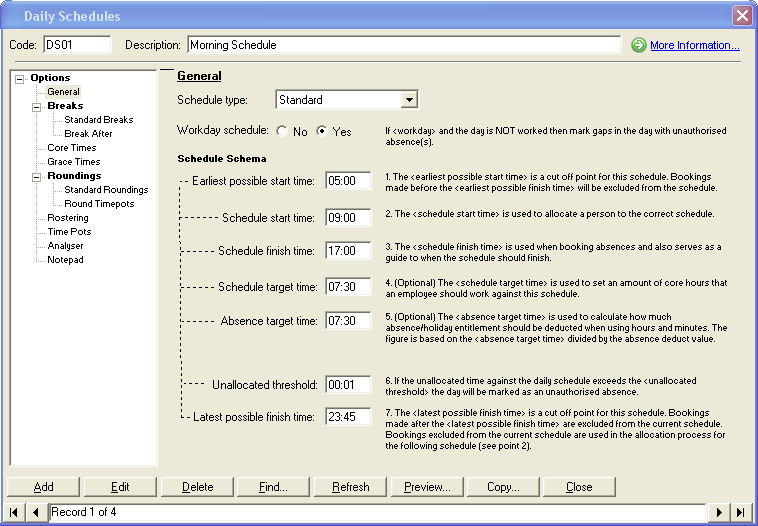Go to previous record arrow
Screen dimensions: 758x526
[35, 512]
